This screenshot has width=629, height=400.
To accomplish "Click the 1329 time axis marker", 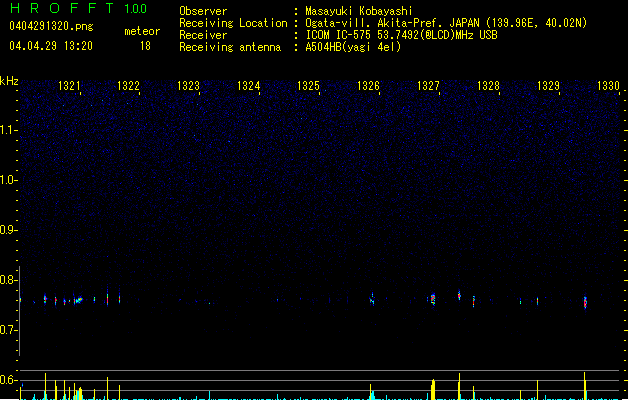I will point(548,85).
